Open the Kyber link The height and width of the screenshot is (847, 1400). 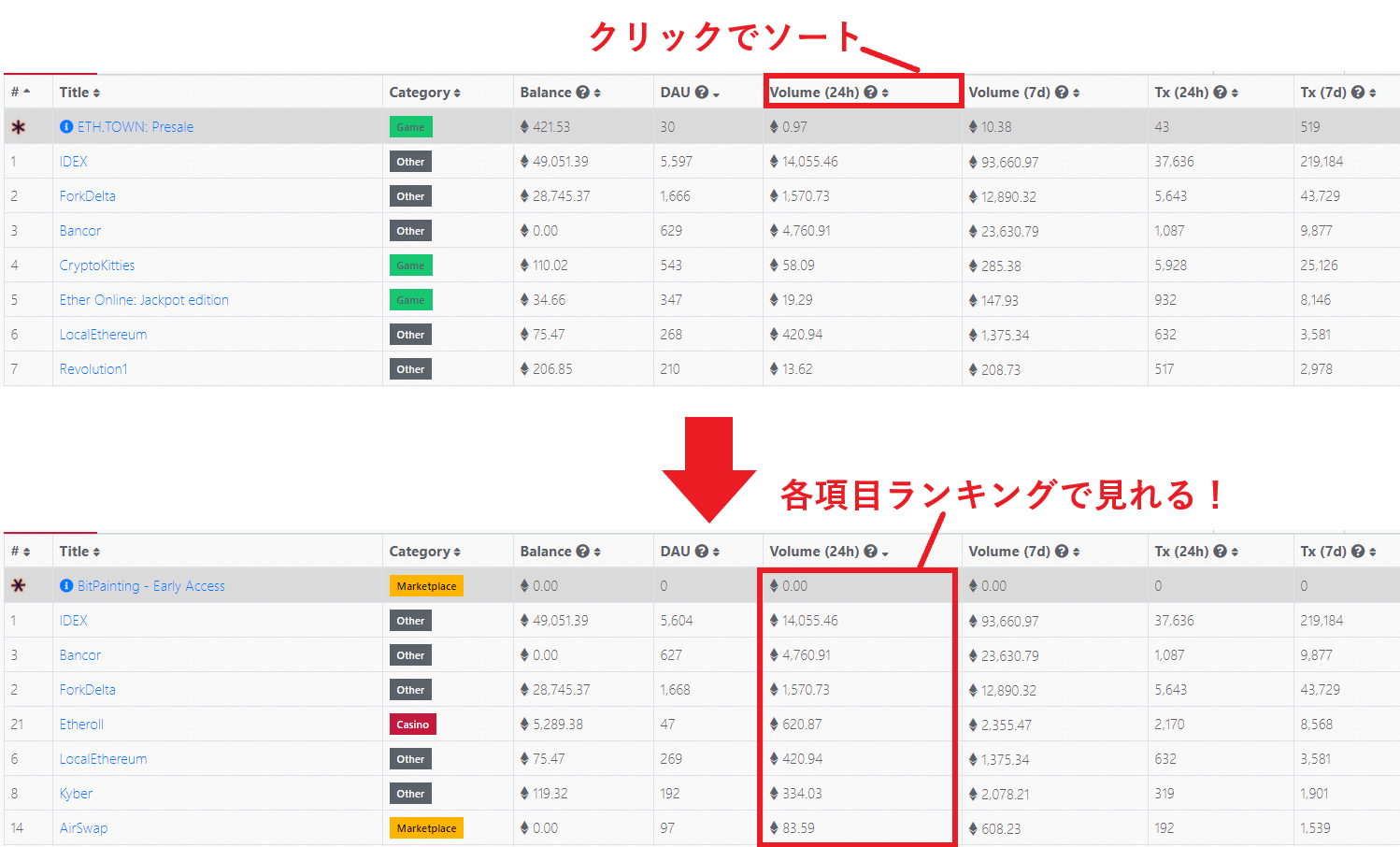(x=76, y=794)
